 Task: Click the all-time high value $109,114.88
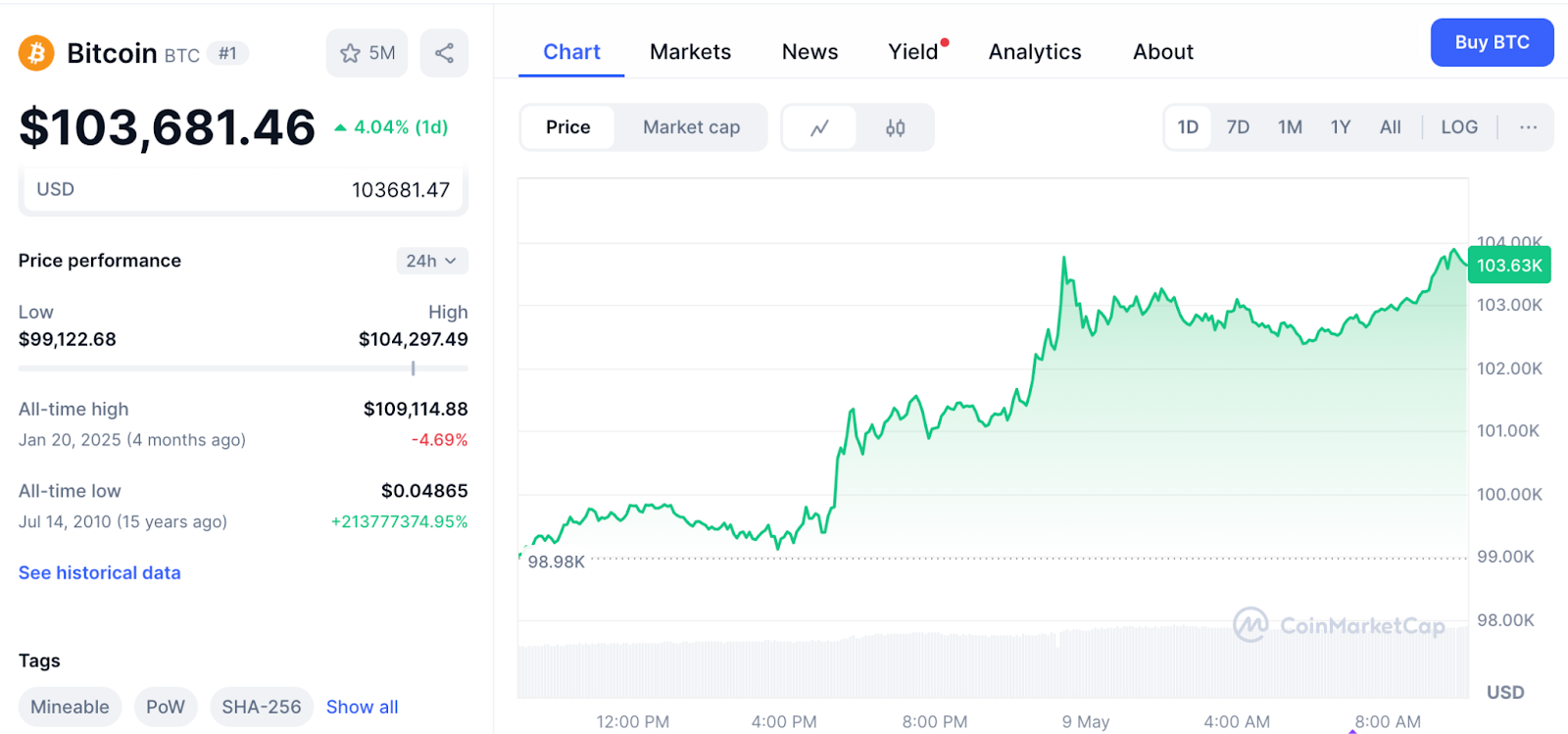click(416, 409)
